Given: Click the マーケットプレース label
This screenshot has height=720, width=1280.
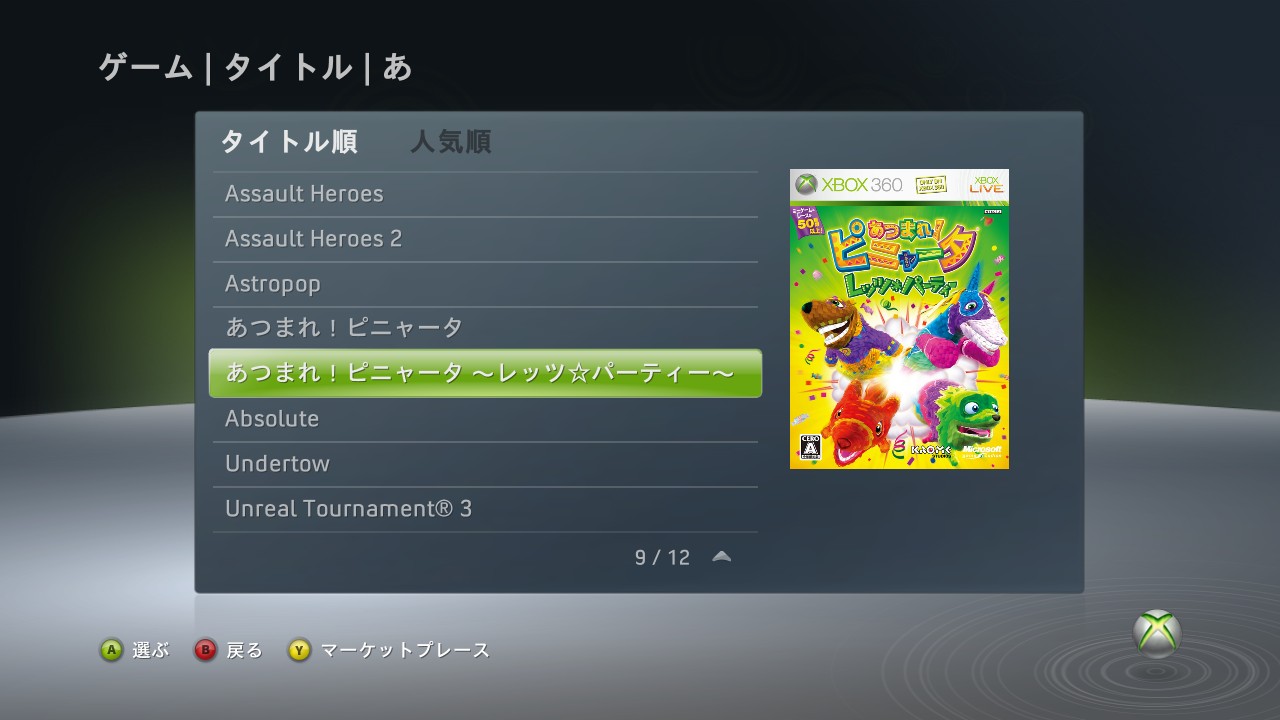Looking at the screenshot, I should pyautogui.click(x=405, y=651).
